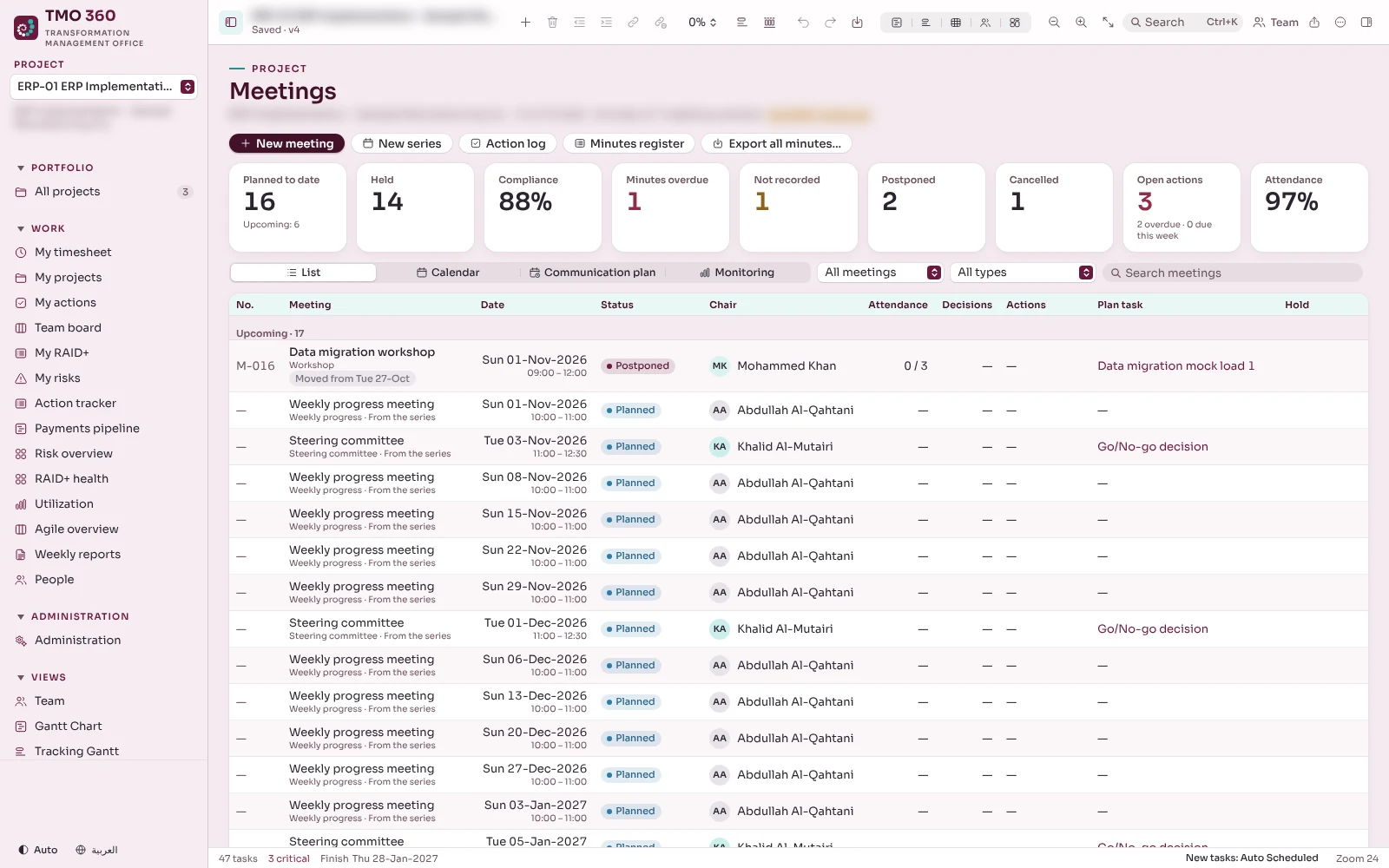The image size is (1389, 868).
Task: Switch to the people resource view toggle
Action: click(985, 23)
